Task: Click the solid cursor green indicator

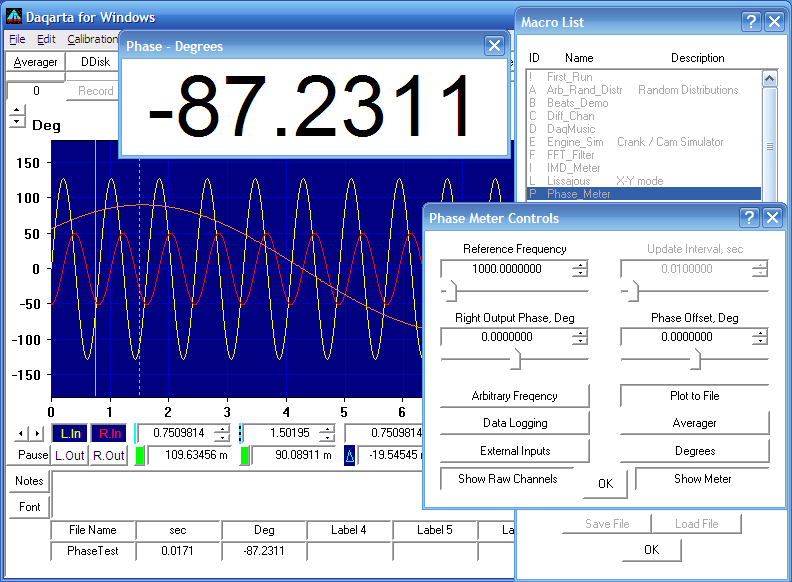Action: pyautogui.click(x=140, y=455)
